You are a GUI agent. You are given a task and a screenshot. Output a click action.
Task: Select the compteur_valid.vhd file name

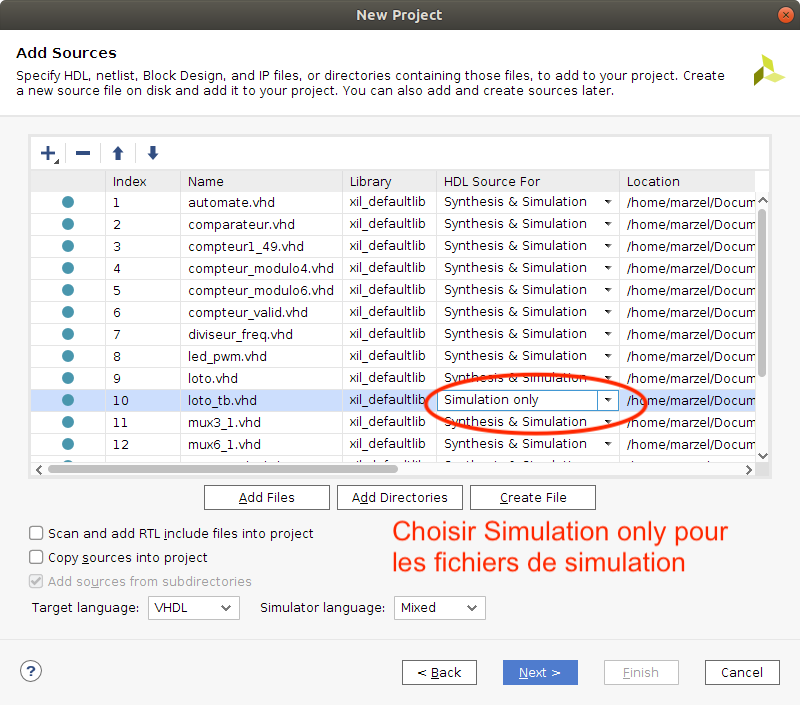click(247, 312)
